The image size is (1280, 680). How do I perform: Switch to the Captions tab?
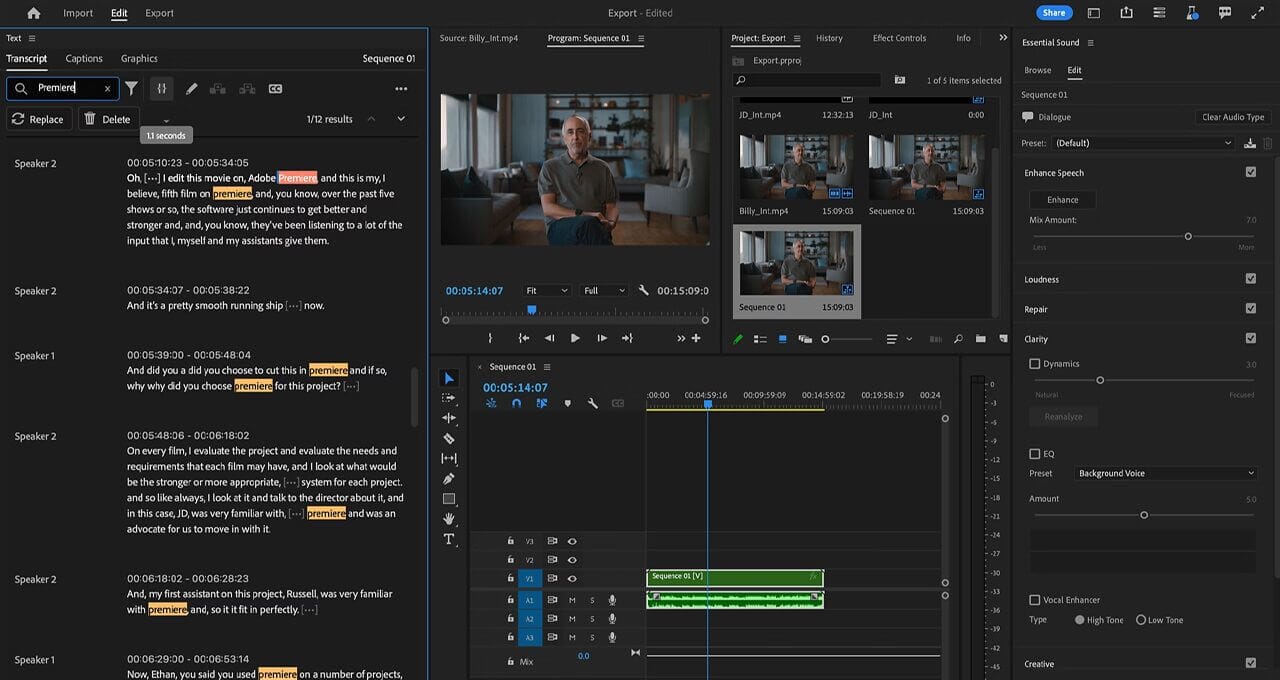[x=84, y=59]
